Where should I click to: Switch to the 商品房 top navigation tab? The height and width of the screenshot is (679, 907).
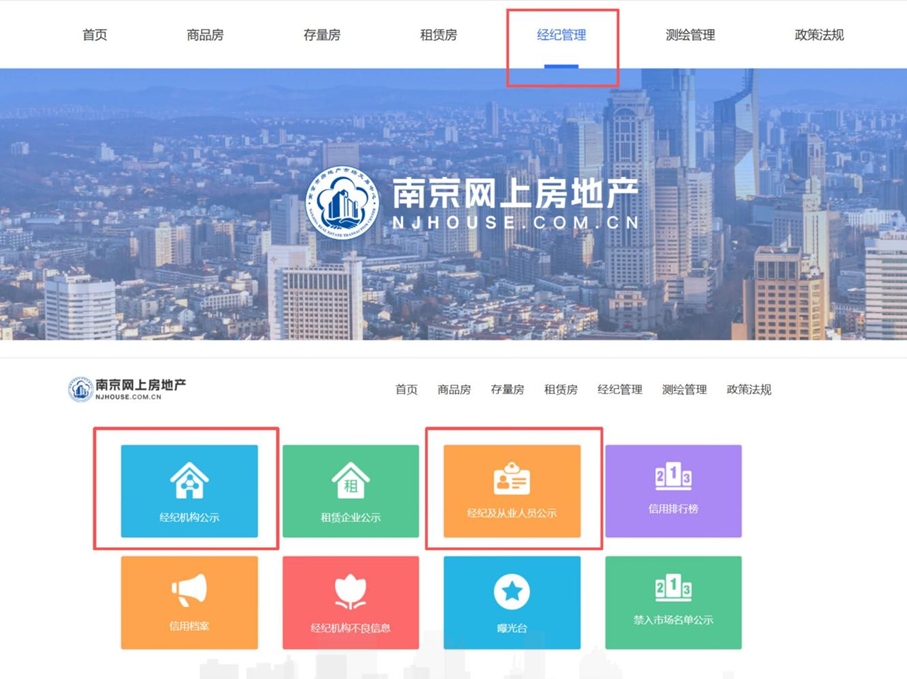205,35
